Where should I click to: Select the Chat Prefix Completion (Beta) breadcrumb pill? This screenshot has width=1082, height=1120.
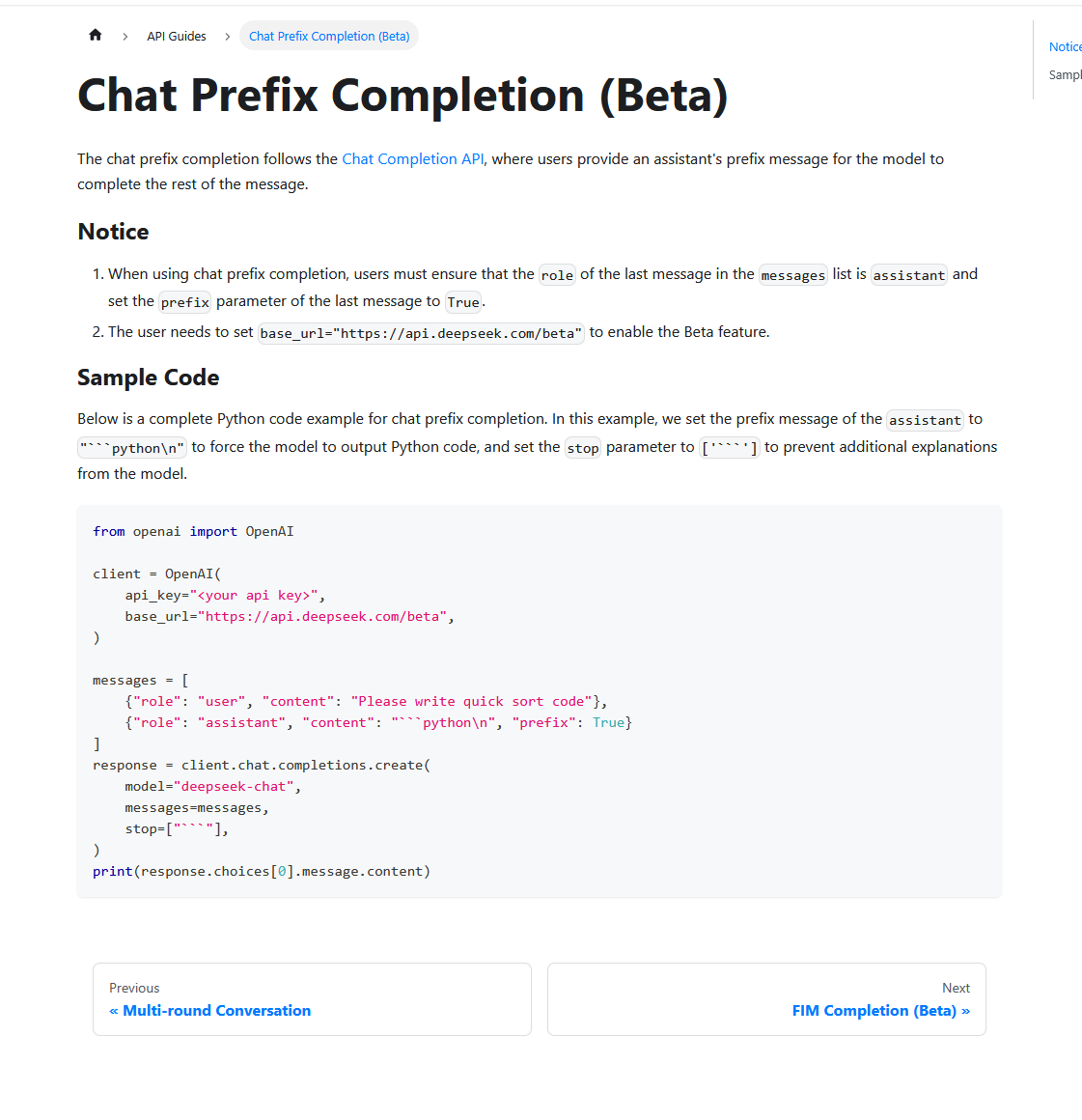pos(329,37)
